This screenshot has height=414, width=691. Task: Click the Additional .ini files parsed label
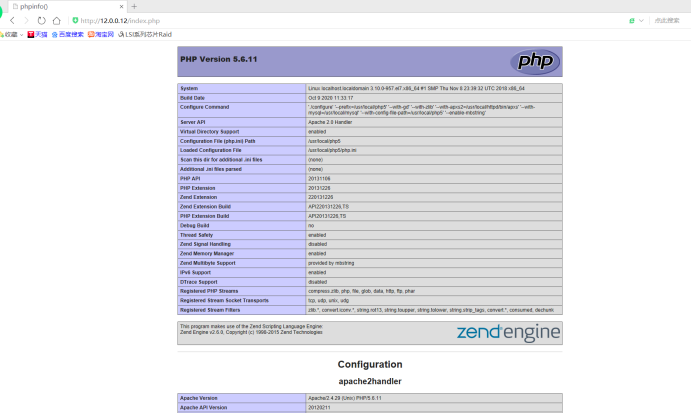coord(211,169)
